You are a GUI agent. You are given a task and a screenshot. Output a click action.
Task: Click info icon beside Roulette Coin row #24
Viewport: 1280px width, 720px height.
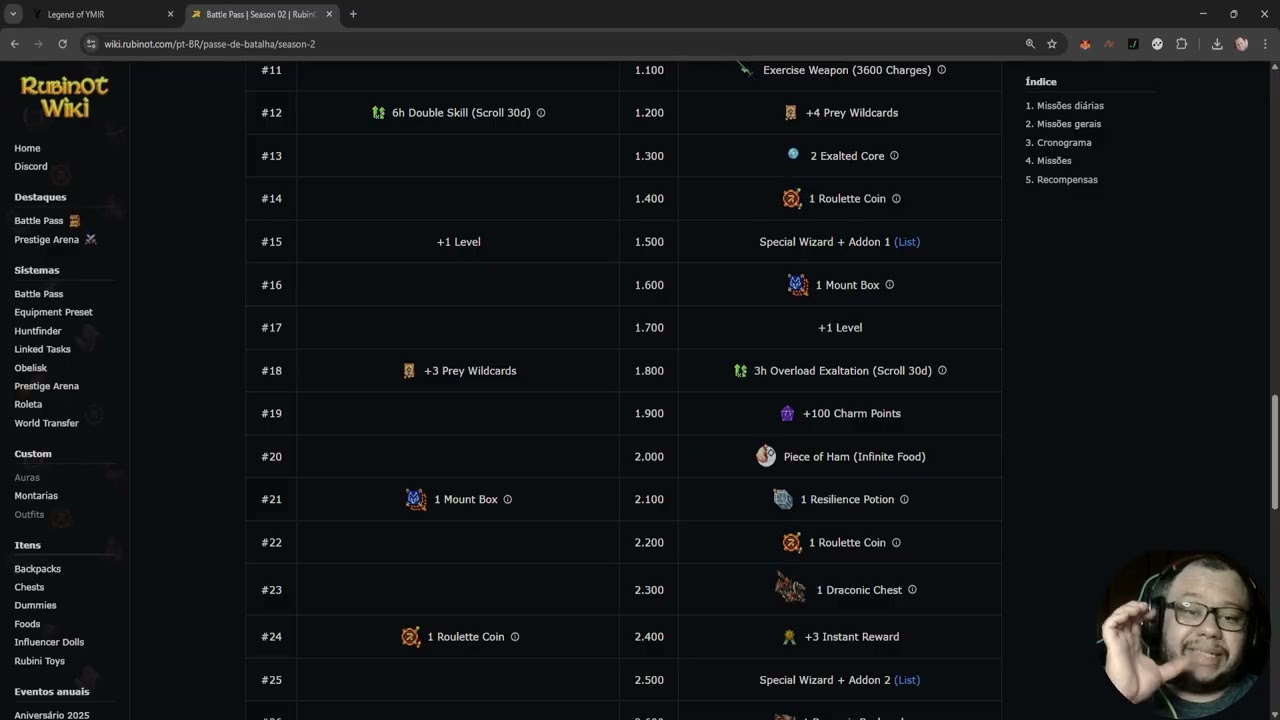pyautogui.click(x=515, y=637)
